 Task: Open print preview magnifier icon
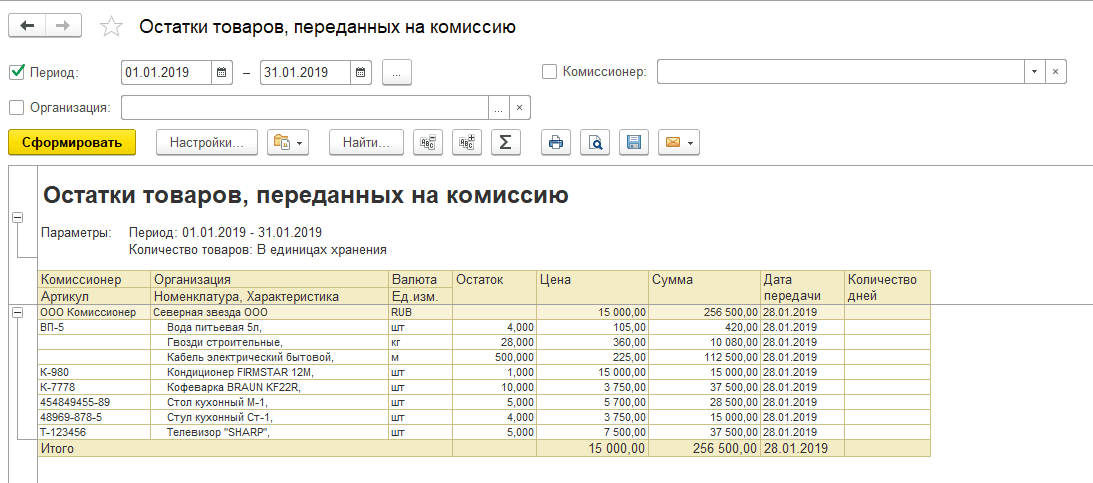[x=595, y=143]
